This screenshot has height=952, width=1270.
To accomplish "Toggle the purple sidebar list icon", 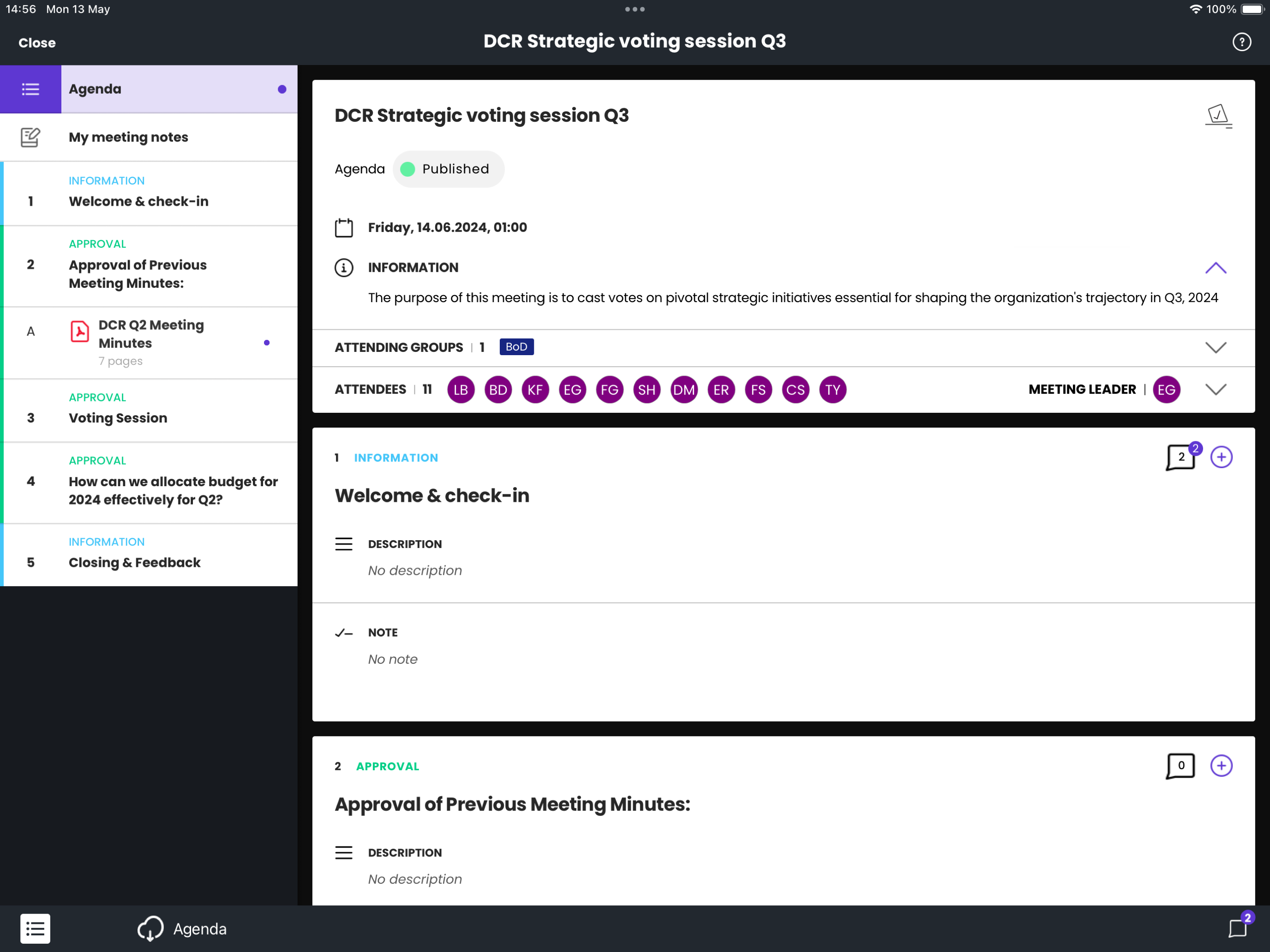I will [x=30, y=89].
